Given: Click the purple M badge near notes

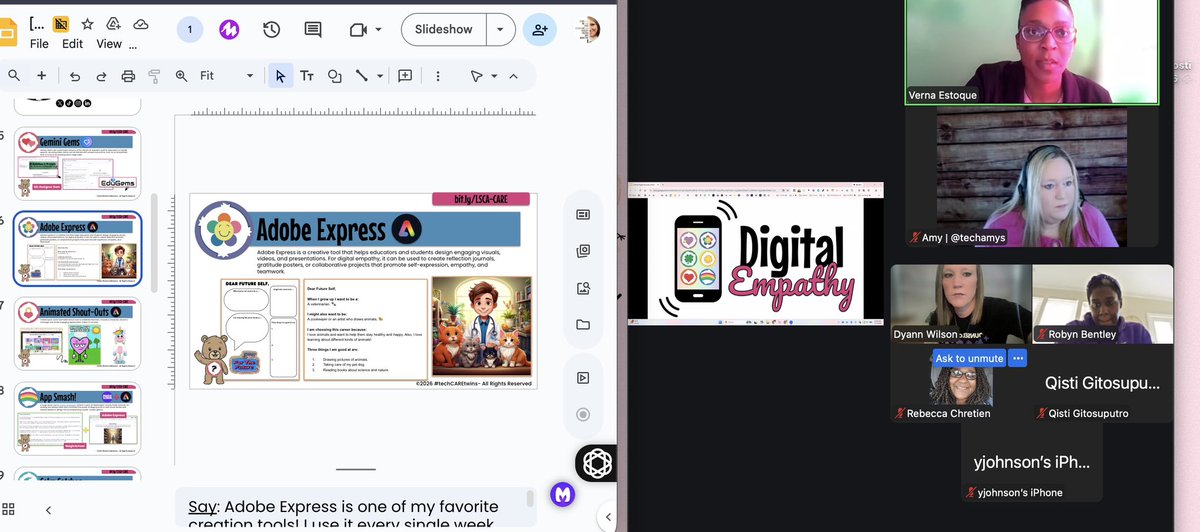Looking at the screenshot, I should [x=562, y=494].
